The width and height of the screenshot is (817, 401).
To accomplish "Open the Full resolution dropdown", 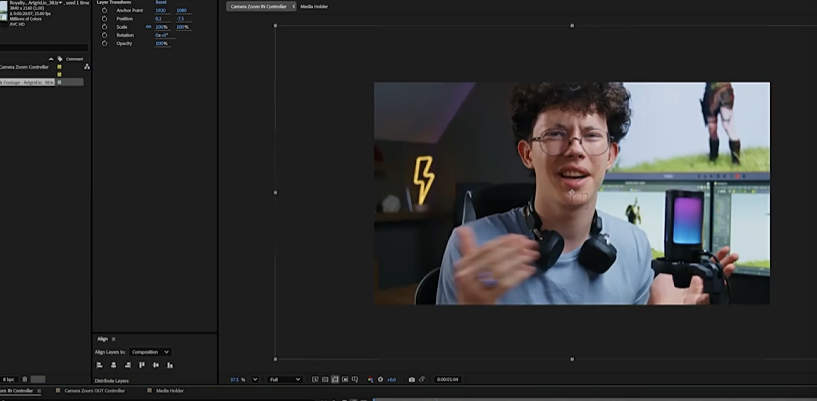I will [285, 380].
